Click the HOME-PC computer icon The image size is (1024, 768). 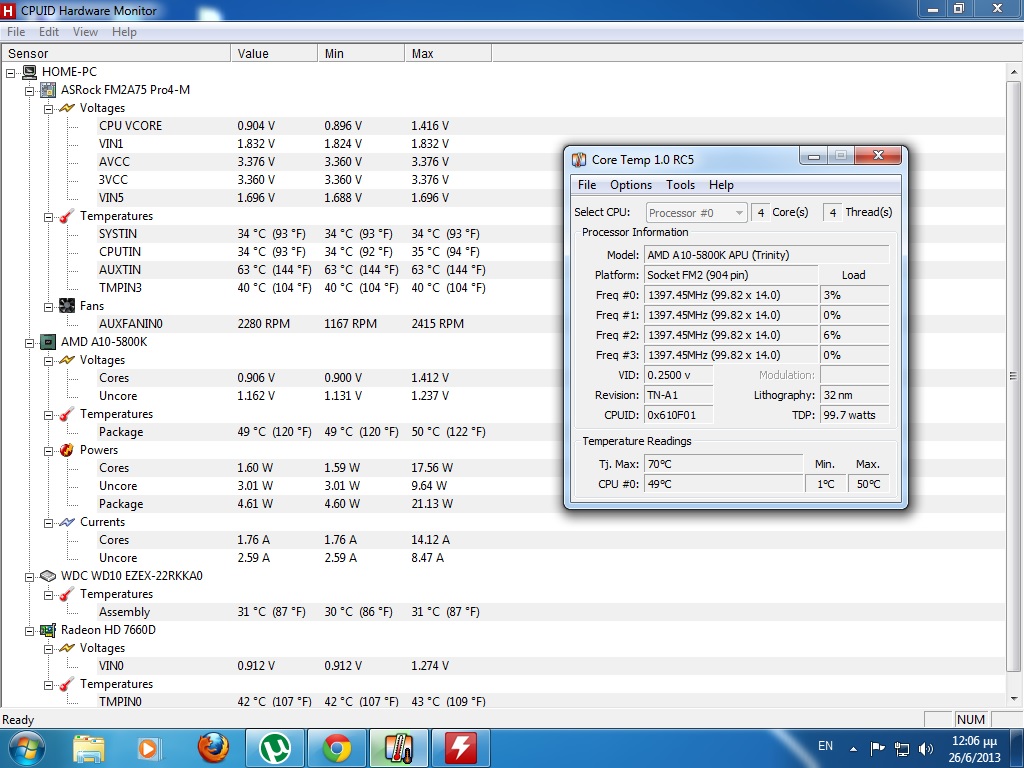[x=29, y=72]
